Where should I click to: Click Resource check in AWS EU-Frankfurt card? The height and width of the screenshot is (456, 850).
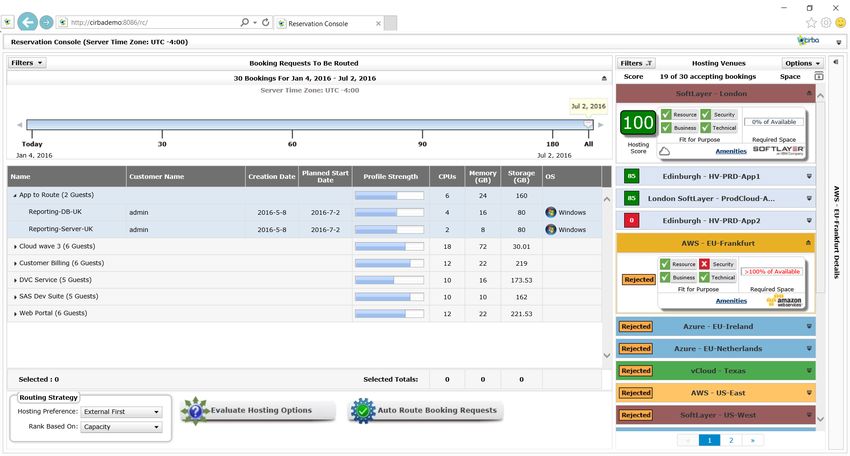[x=665, y=264]
